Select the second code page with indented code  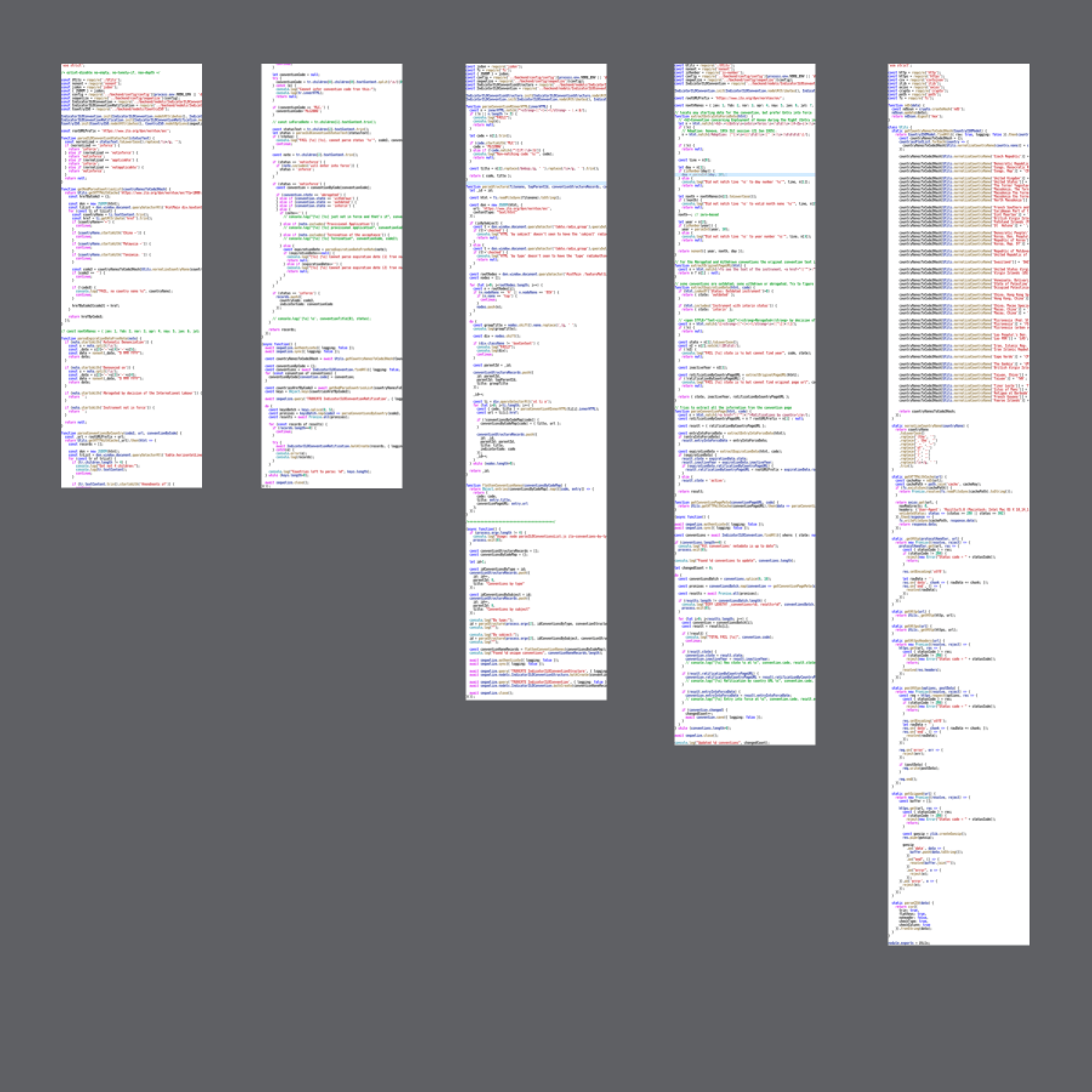click(332, 275)
